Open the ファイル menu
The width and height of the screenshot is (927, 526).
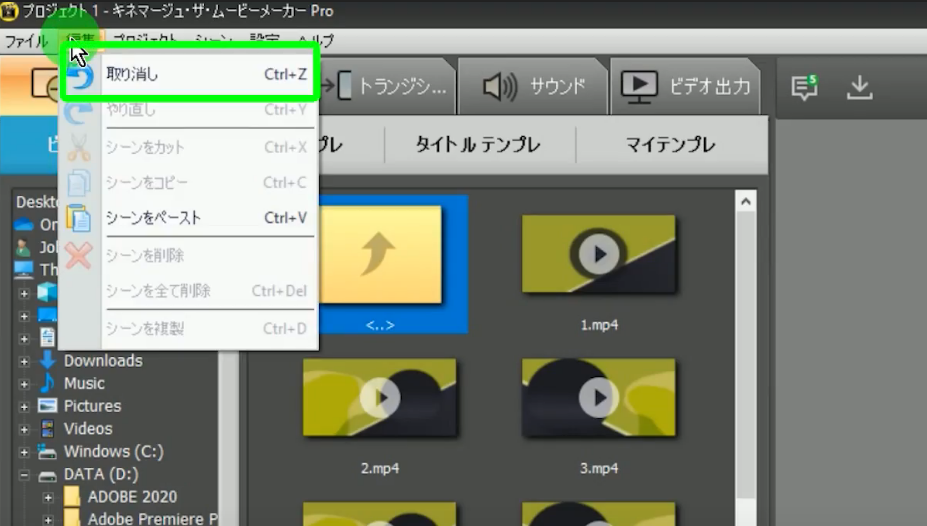[27, 41]
